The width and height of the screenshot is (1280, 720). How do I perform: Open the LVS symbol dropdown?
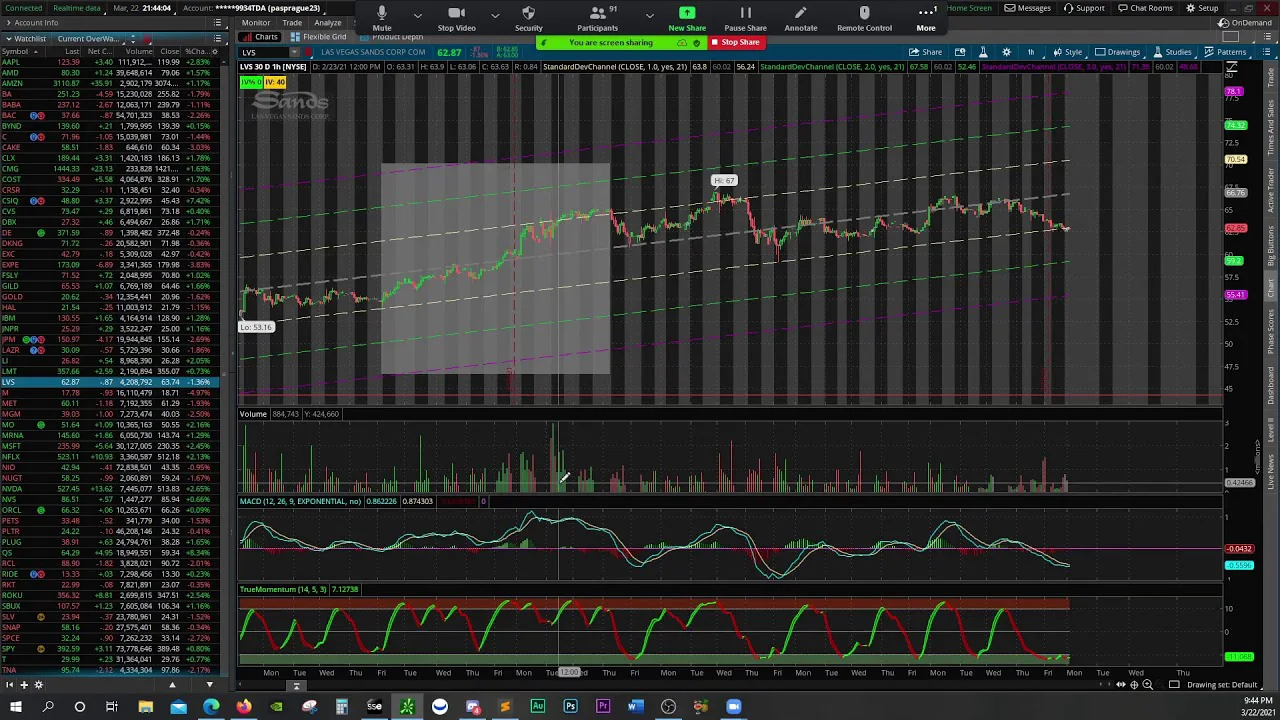click(x=293, y=52)
